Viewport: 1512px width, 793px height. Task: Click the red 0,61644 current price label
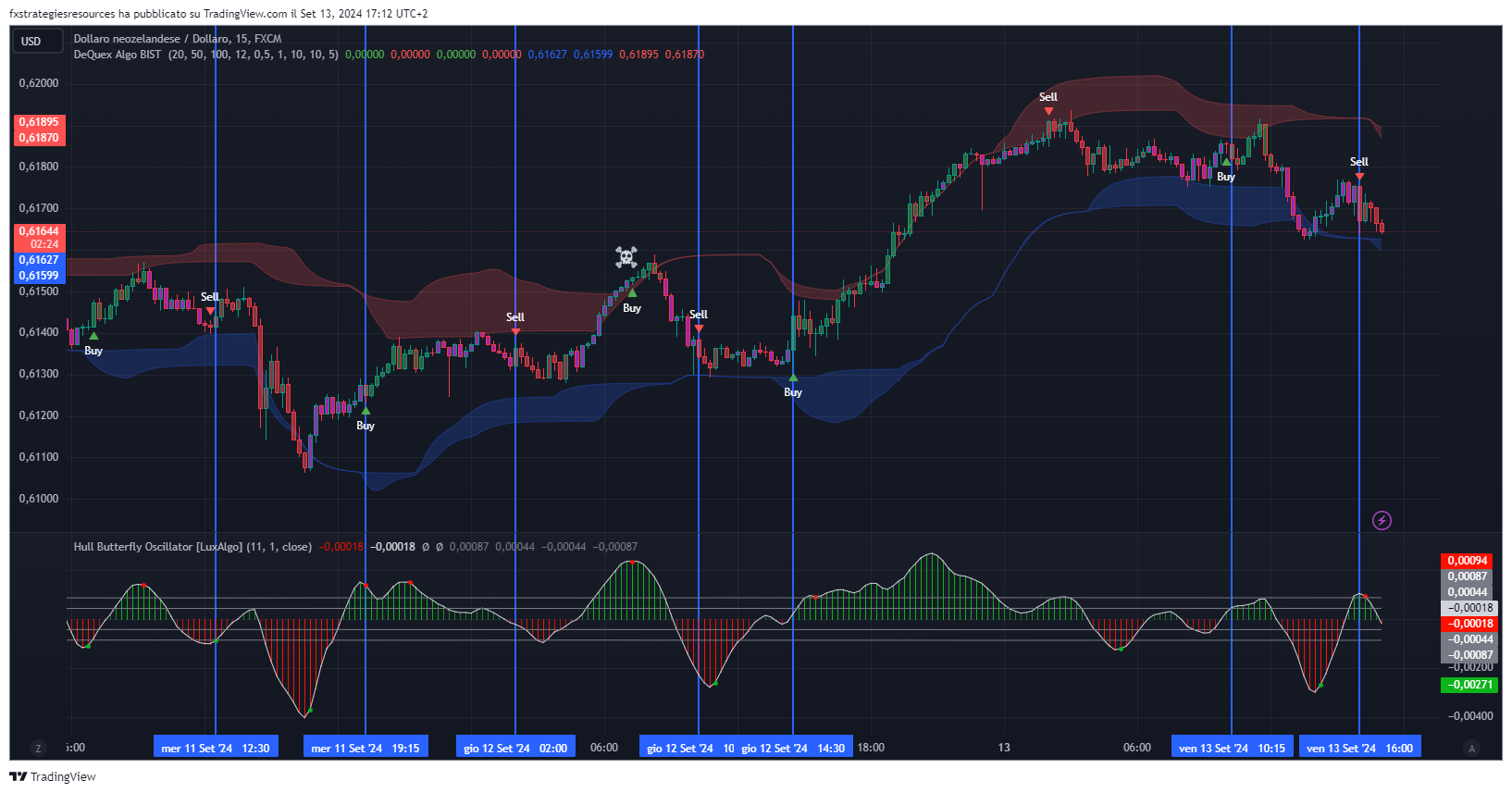coord(39,231)
